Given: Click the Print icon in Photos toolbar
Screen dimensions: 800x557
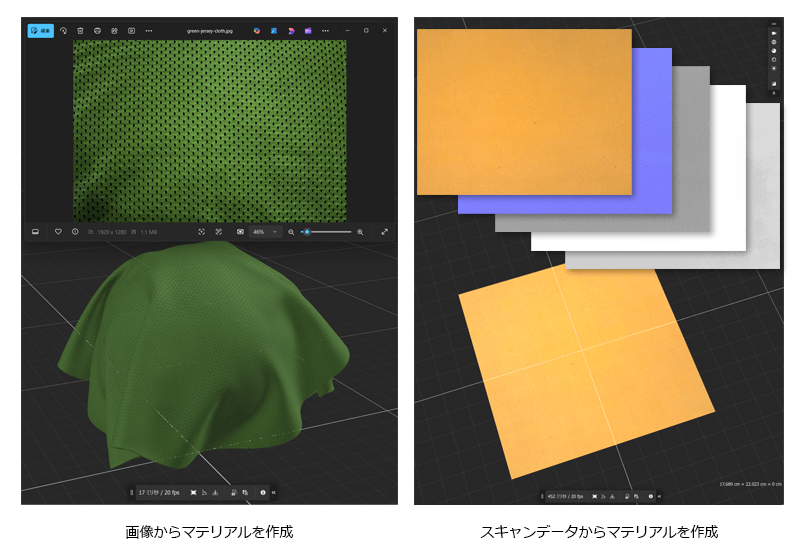Looking at the screenshot, I should (97, 31).
